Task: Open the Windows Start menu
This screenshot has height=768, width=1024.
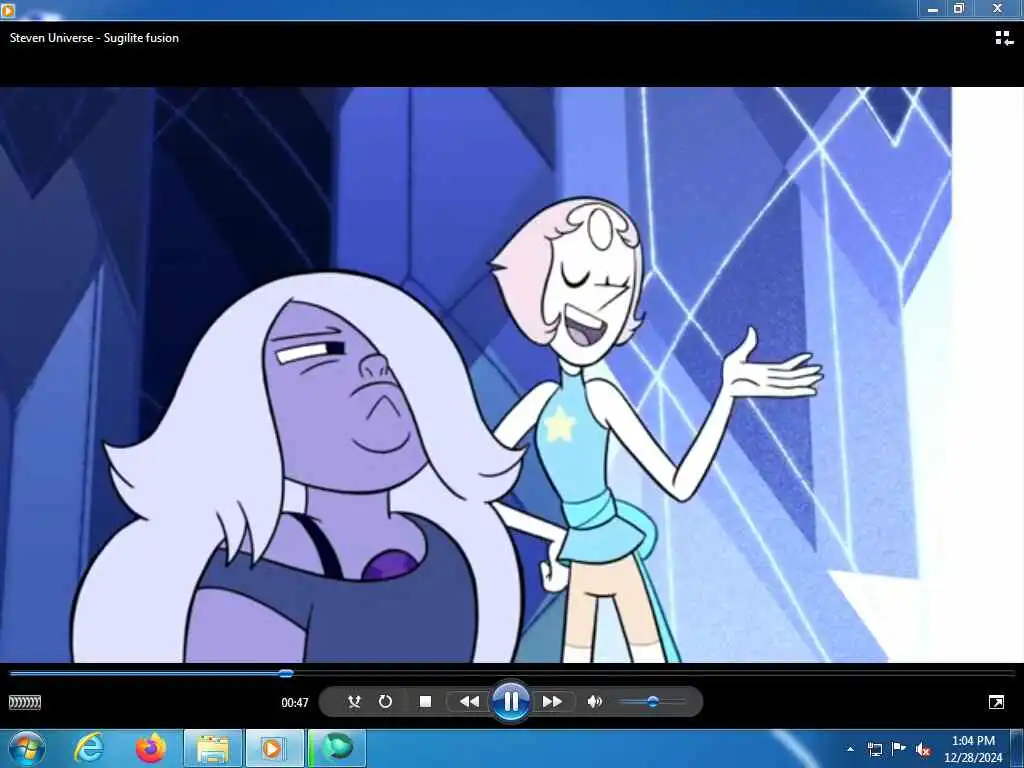Action: click(x=27, y=748)
